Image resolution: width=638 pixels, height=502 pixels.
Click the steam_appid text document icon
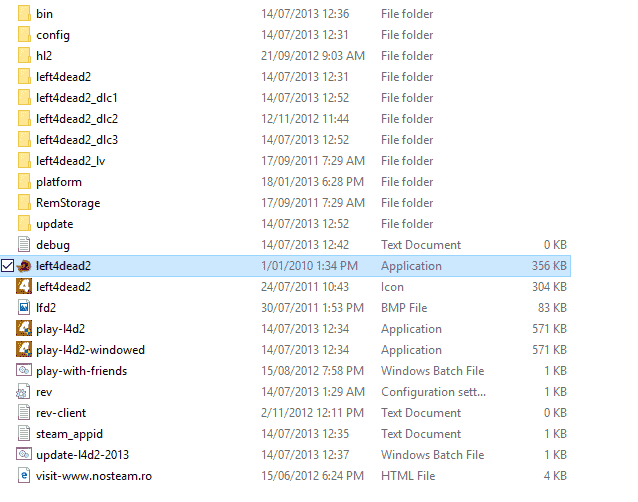24,434
